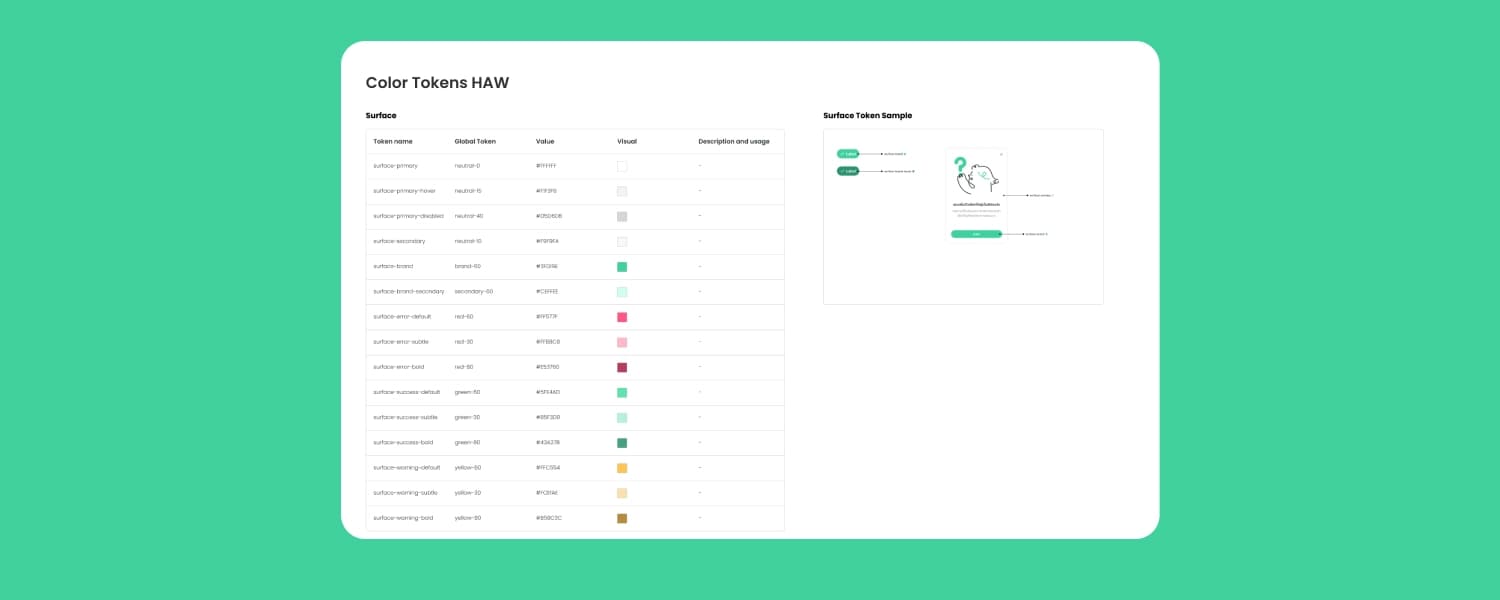Click the surface-primary-hover color swatch
This screenshot has height=600, width=1500.
pyautogui.click(x=622, y=191)
